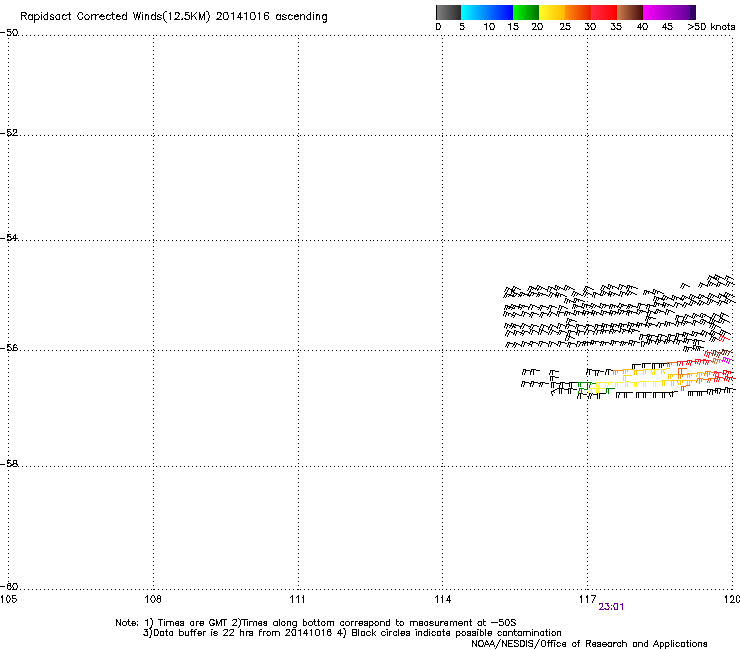The width and height of the screenshot is (740, 650).
Task: Click legend tick label '40'
Action: coord(642,27)
